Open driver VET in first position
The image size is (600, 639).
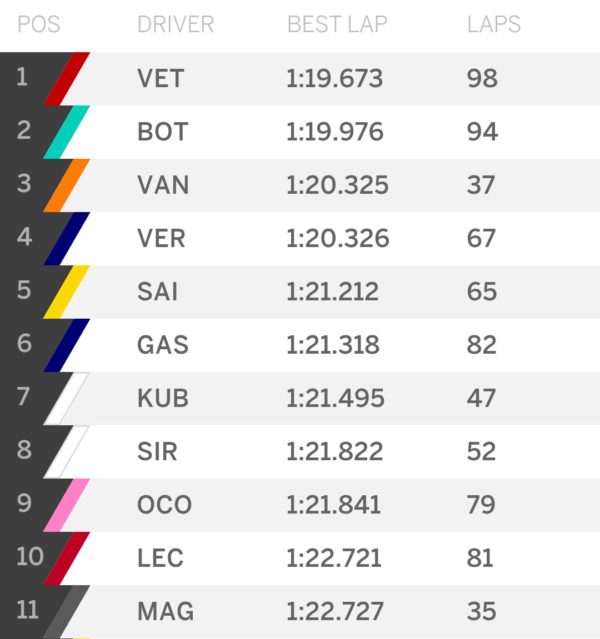click(162, 78)
